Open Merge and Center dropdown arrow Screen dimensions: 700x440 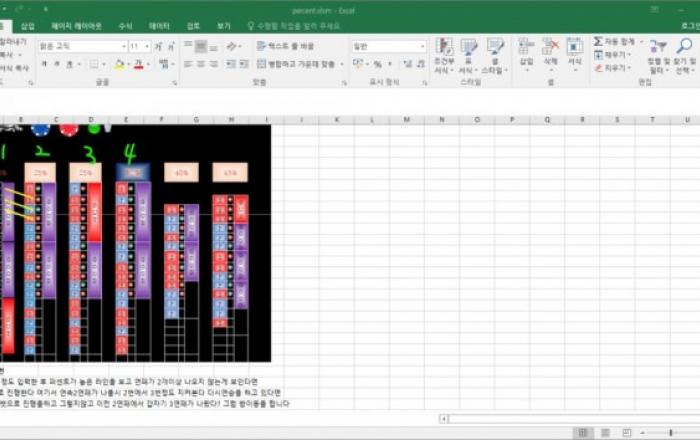point(342,65)
